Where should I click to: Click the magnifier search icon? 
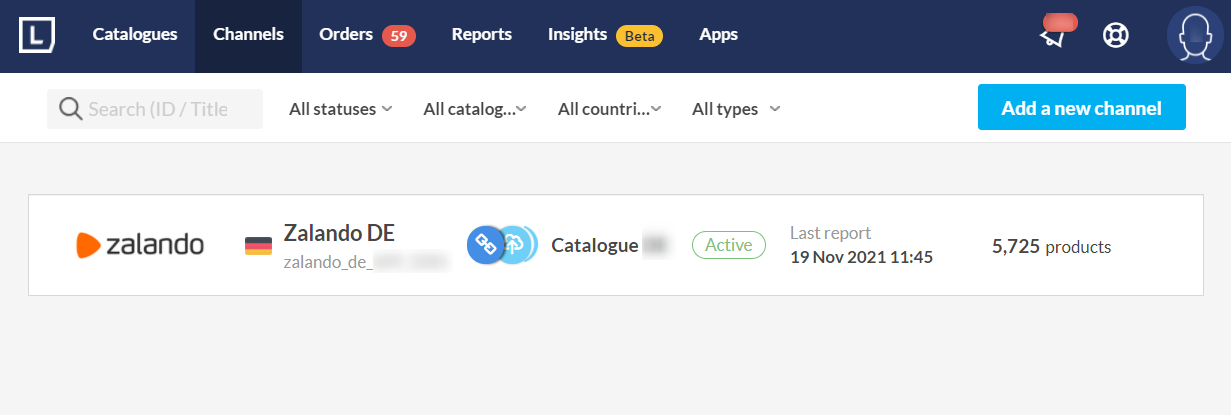(x=70, y=109)
